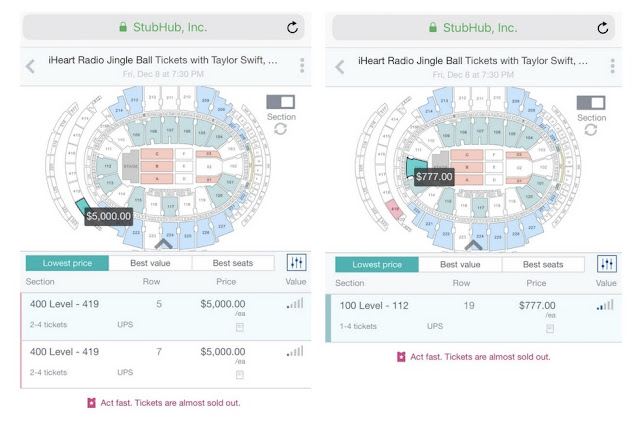This screenshot has width=640, height=423.
Task: Go back using left screenshot's back arrow
Action: [30, 67]
